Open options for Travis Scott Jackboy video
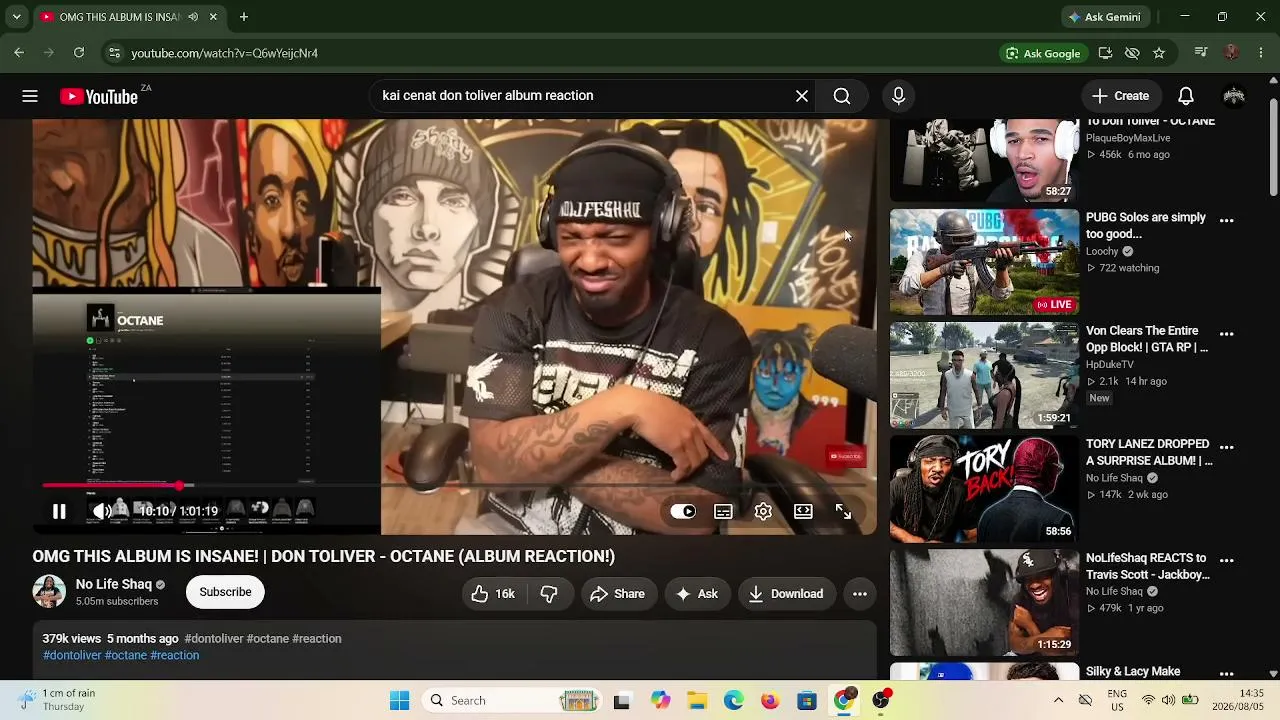 (x=1227, y=561)
